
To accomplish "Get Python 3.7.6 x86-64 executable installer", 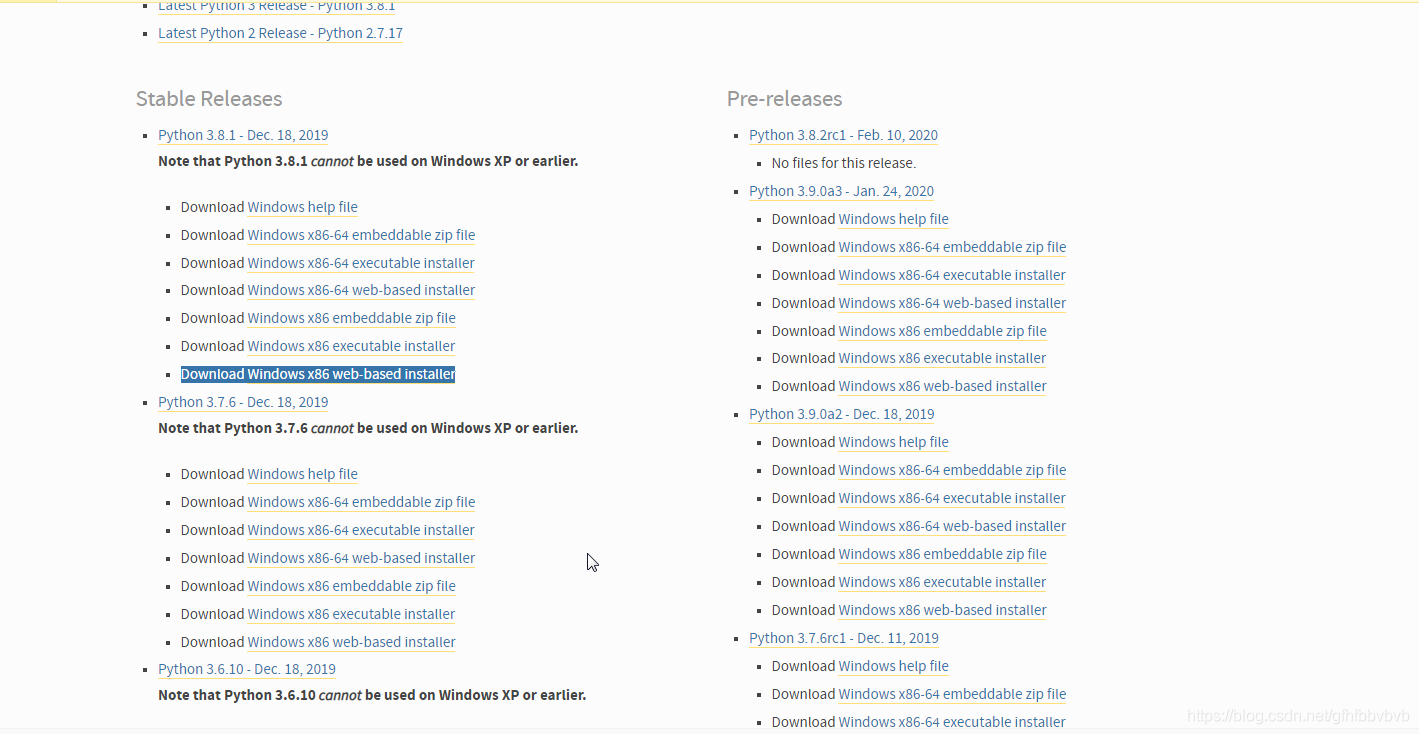I will (361, 530).
